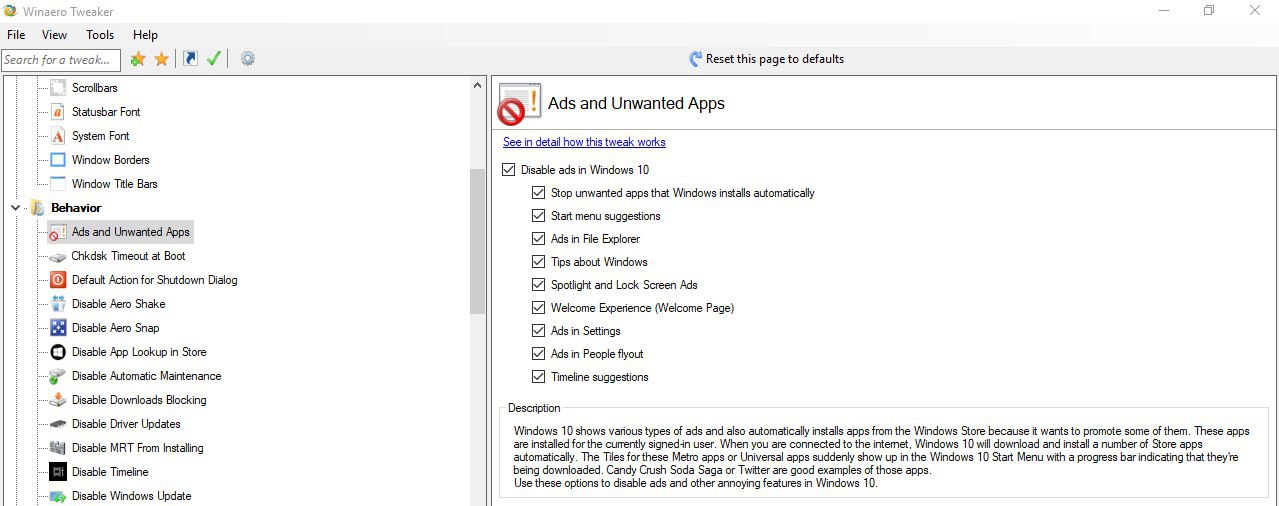Image resolution: width=1279 pixels, height=506 pixels.
Task: Click the Disable Downloads Blocking icon
Action: [x=57, y=400]
